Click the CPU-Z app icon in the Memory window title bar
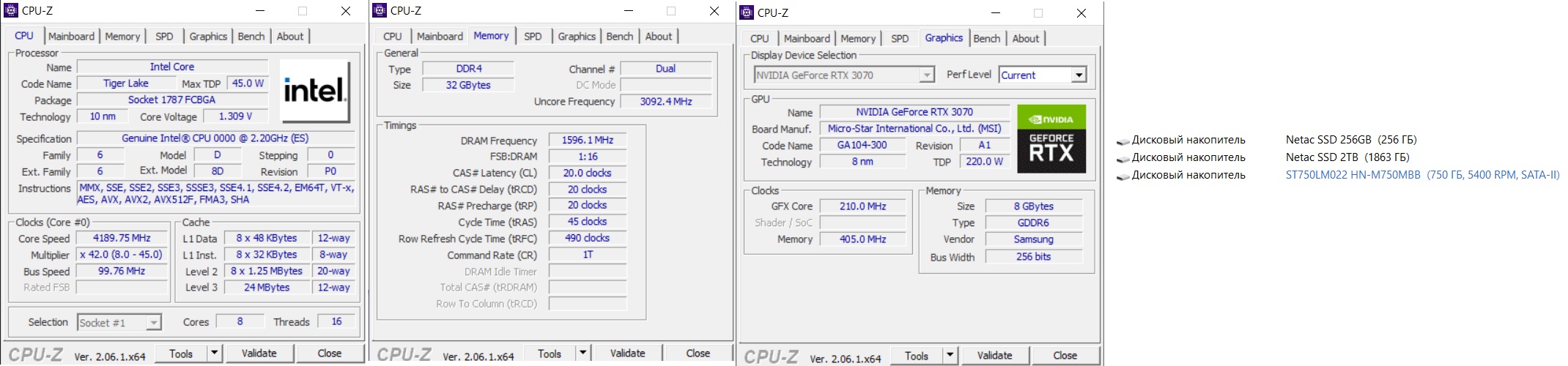 pyautogui.click(x=379, y=10)
